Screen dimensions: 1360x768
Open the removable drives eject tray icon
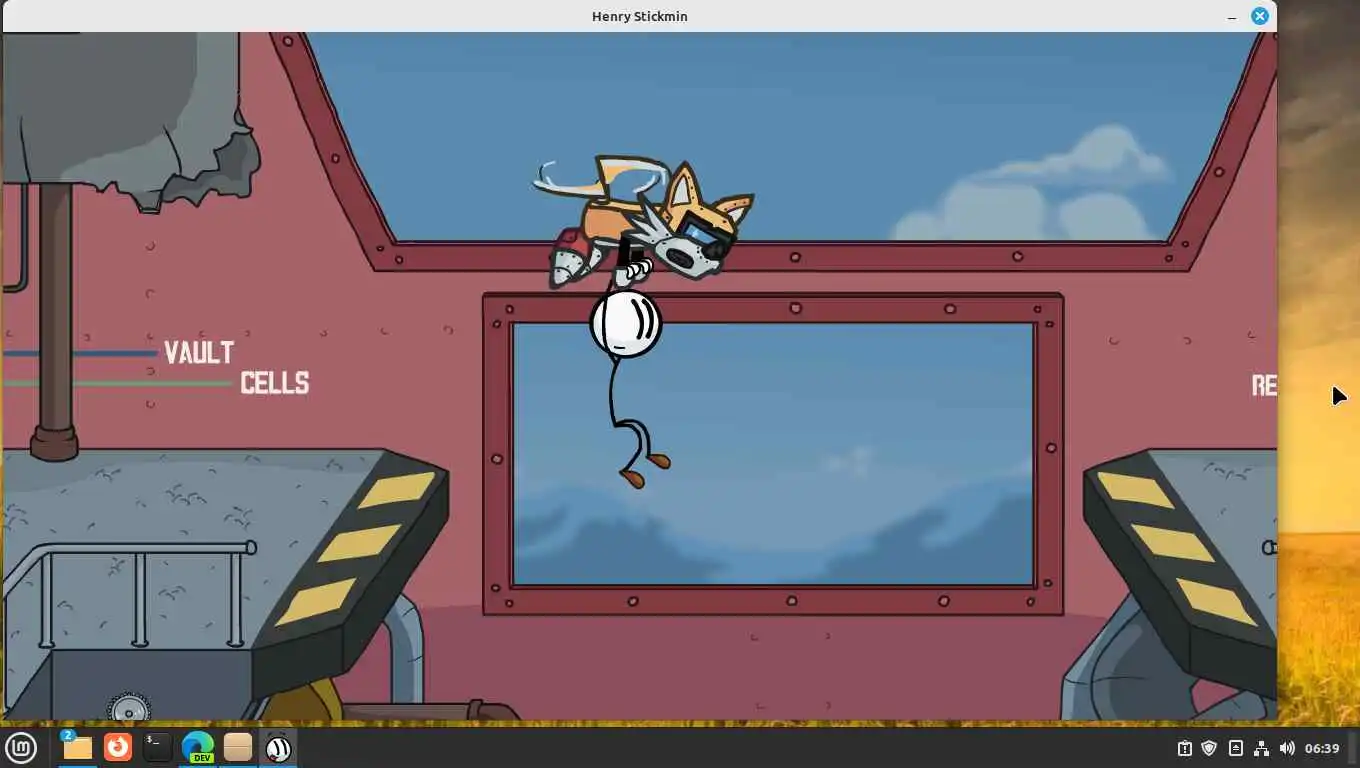tap(1235, 748)
